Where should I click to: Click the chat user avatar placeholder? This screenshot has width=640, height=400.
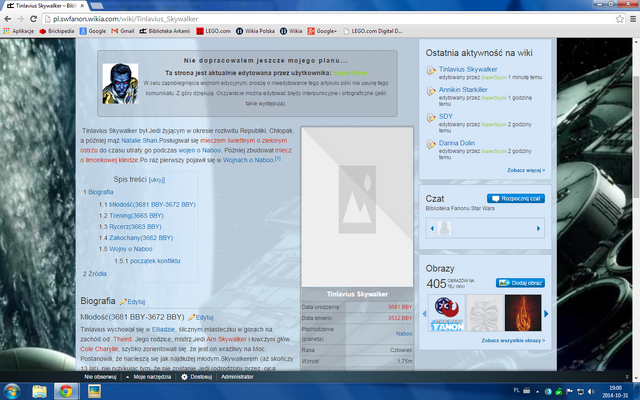(x=444, y=228)
